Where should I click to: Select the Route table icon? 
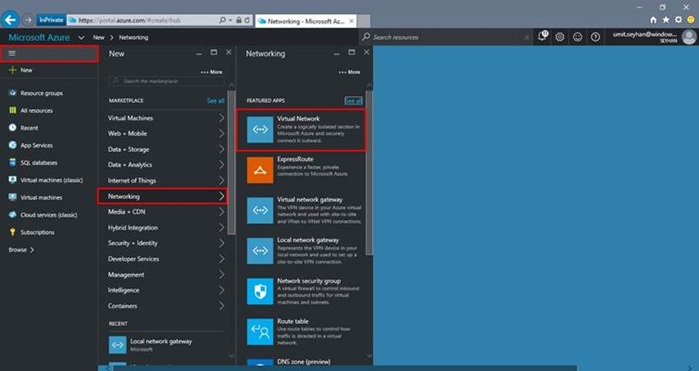260,331
